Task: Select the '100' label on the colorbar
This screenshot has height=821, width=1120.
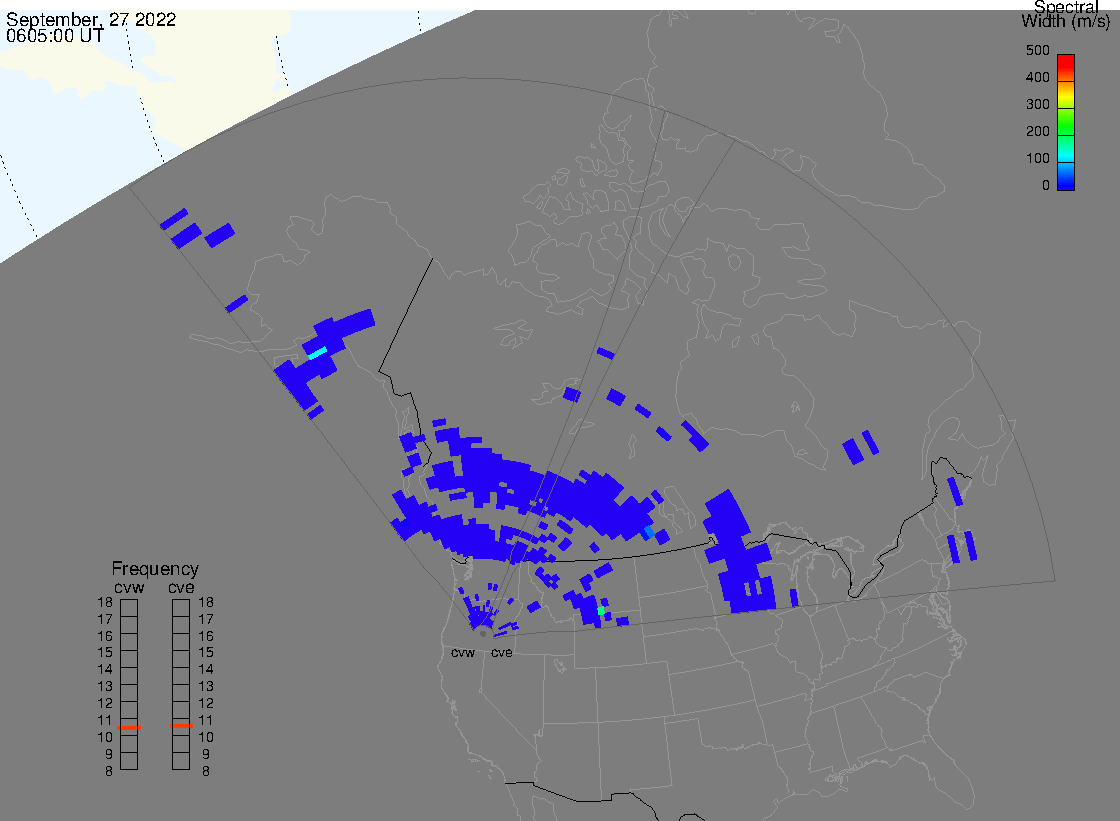Action: tap(1037, 159)
